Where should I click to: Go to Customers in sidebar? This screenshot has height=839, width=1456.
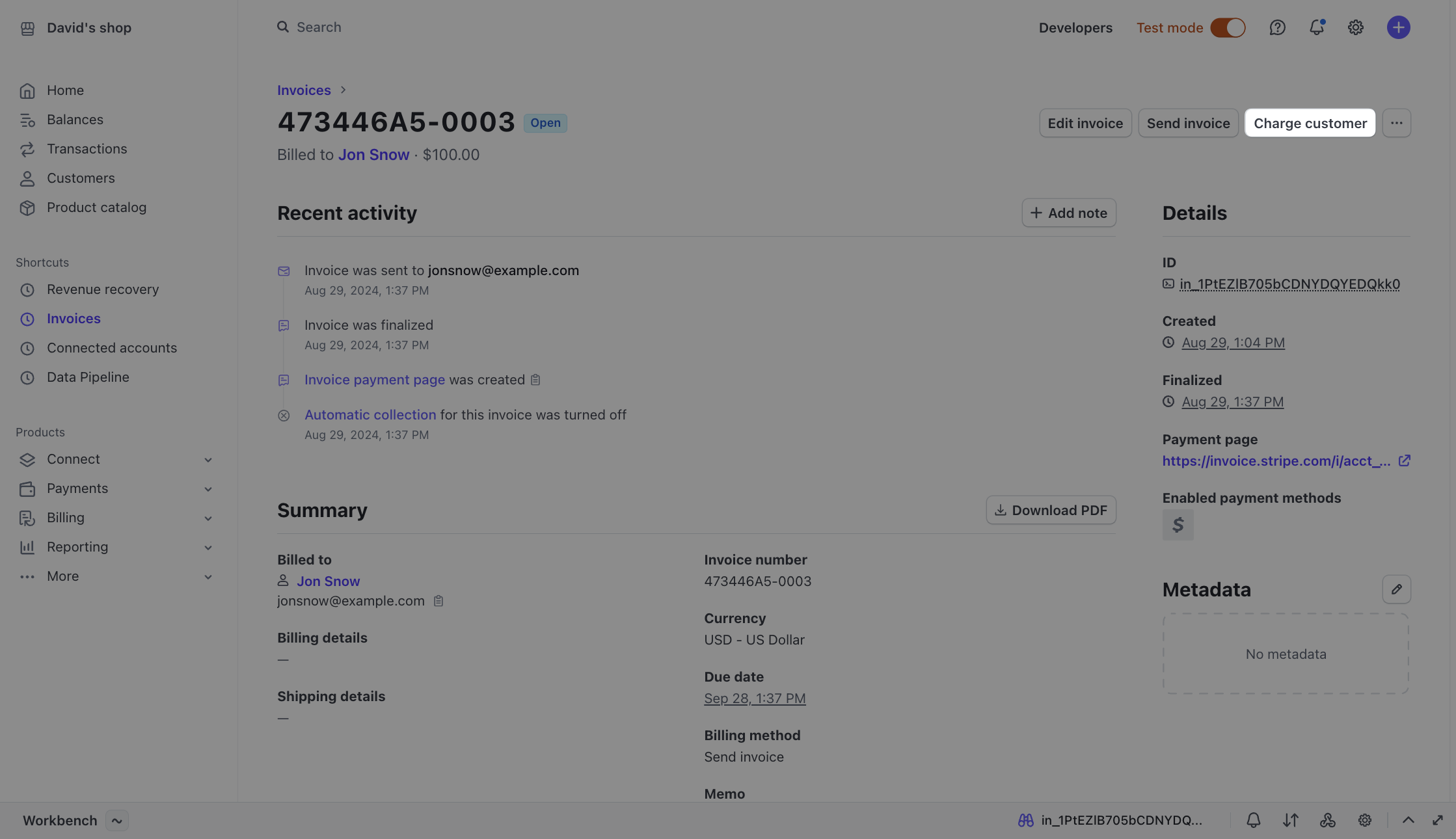tap(81, 178)
